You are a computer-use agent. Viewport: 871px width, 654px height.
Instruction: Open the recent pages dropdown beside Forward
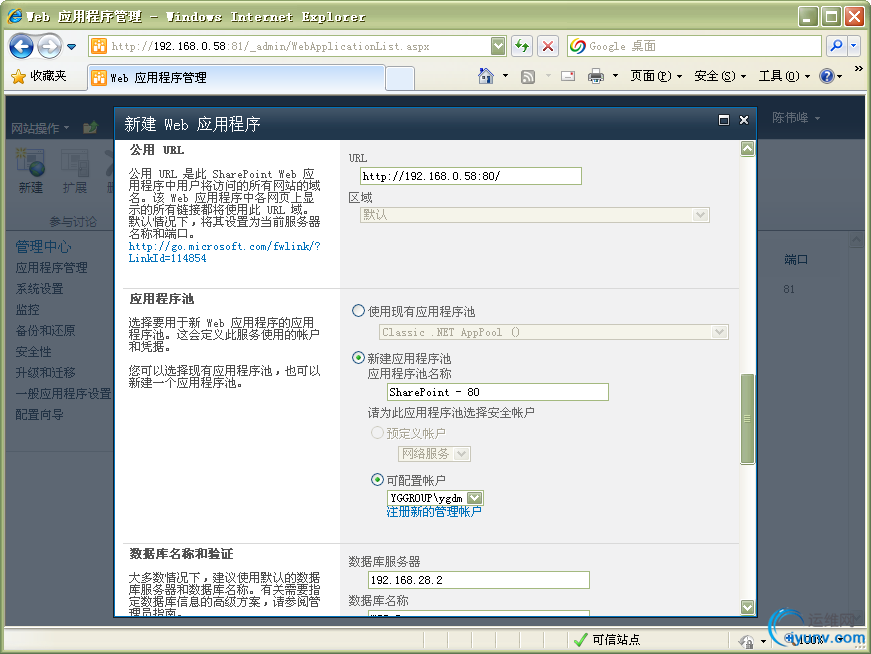[72, 47]
